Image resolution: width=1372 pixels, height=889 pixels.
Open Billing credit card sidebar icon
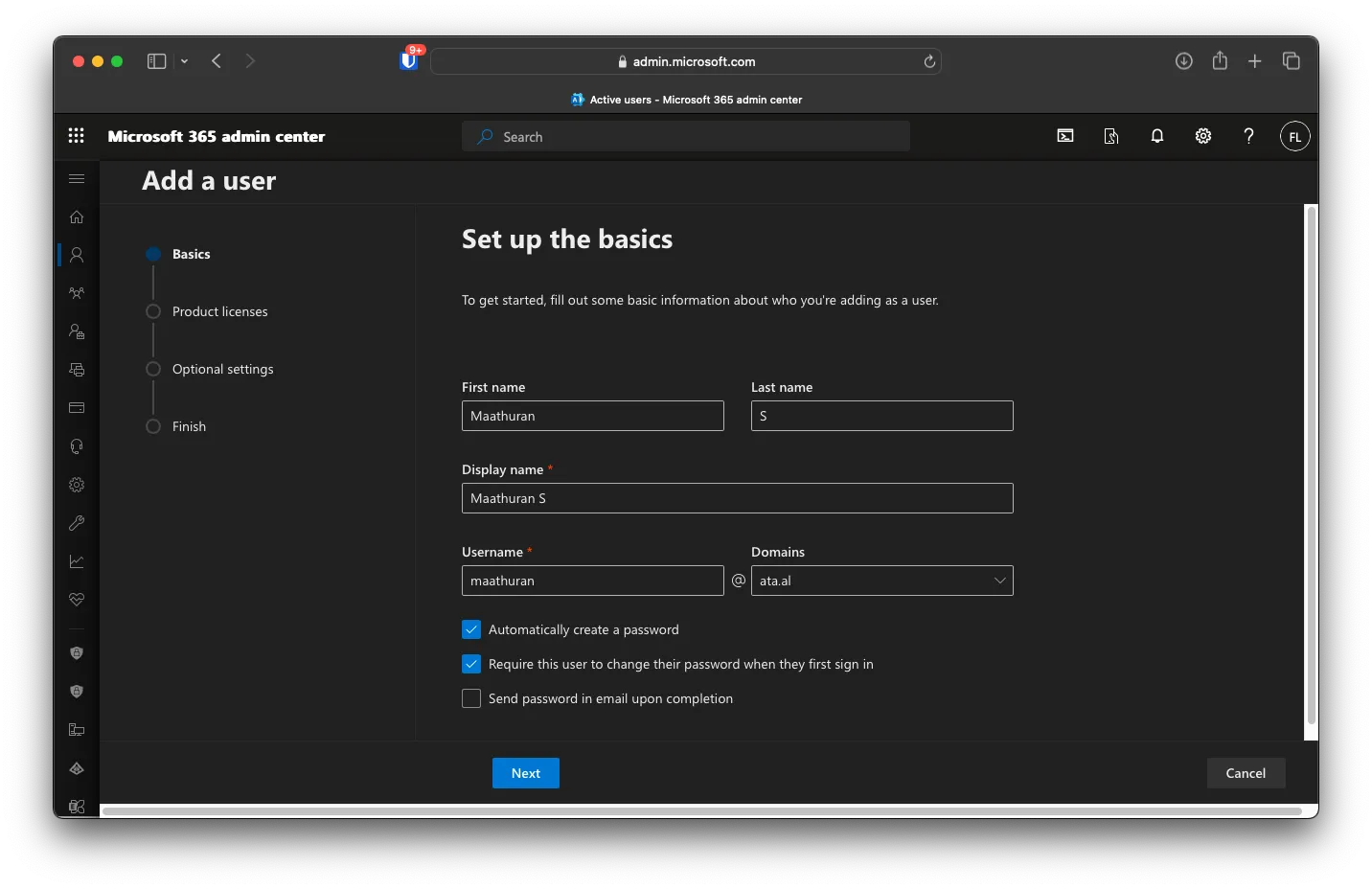[77, 408]
